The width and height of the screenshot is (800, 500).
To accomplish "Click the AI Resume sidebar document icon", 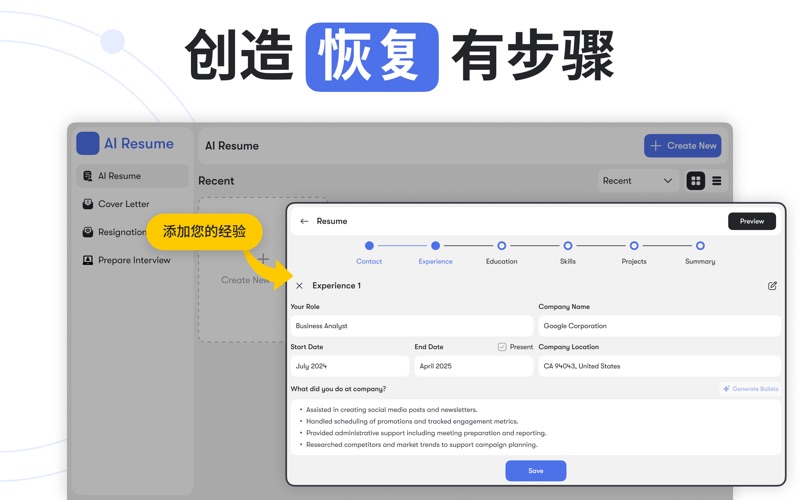I will click(88, 176).
